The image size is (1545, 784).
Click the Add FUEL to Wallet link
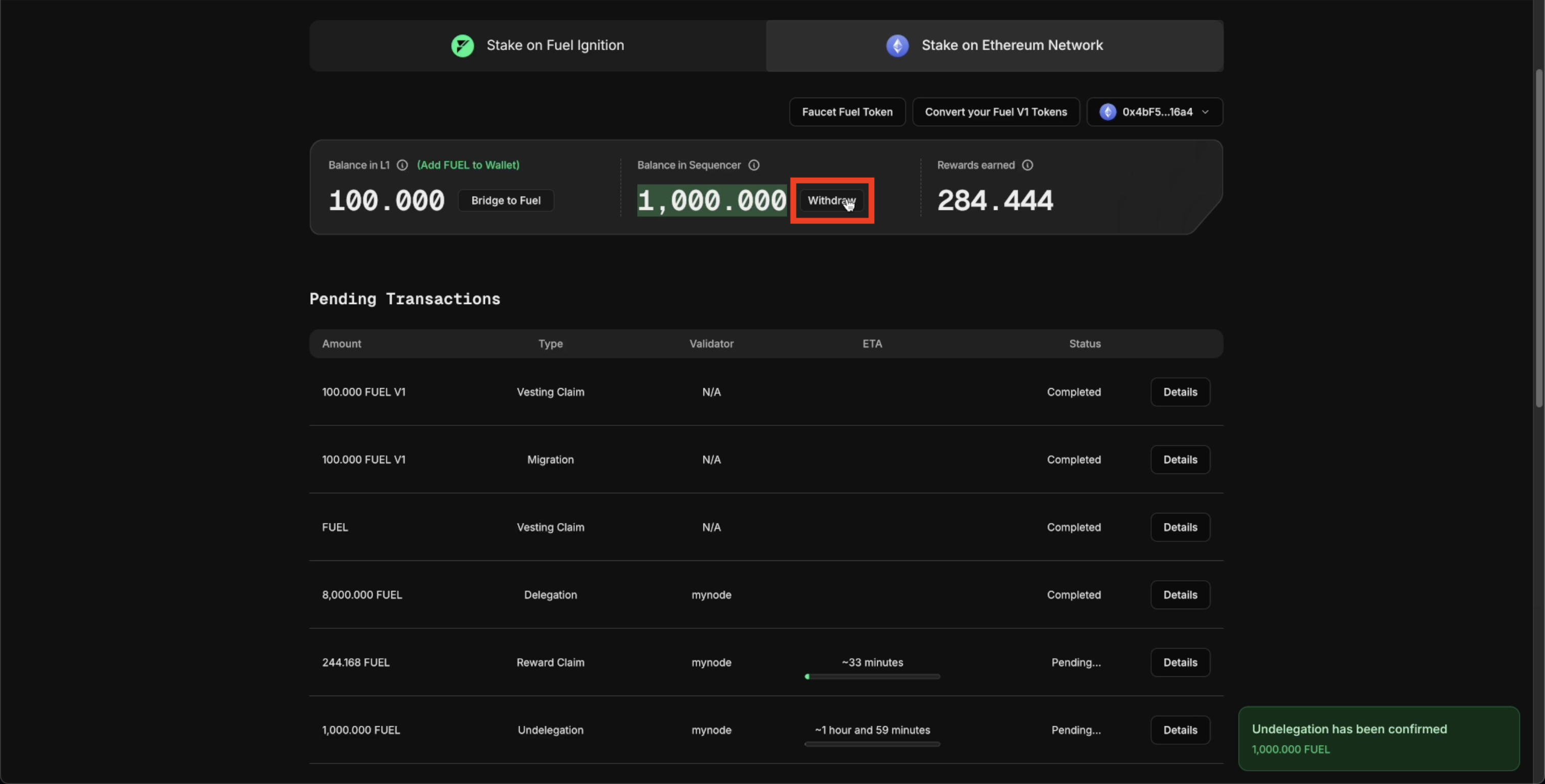(468, 165)
